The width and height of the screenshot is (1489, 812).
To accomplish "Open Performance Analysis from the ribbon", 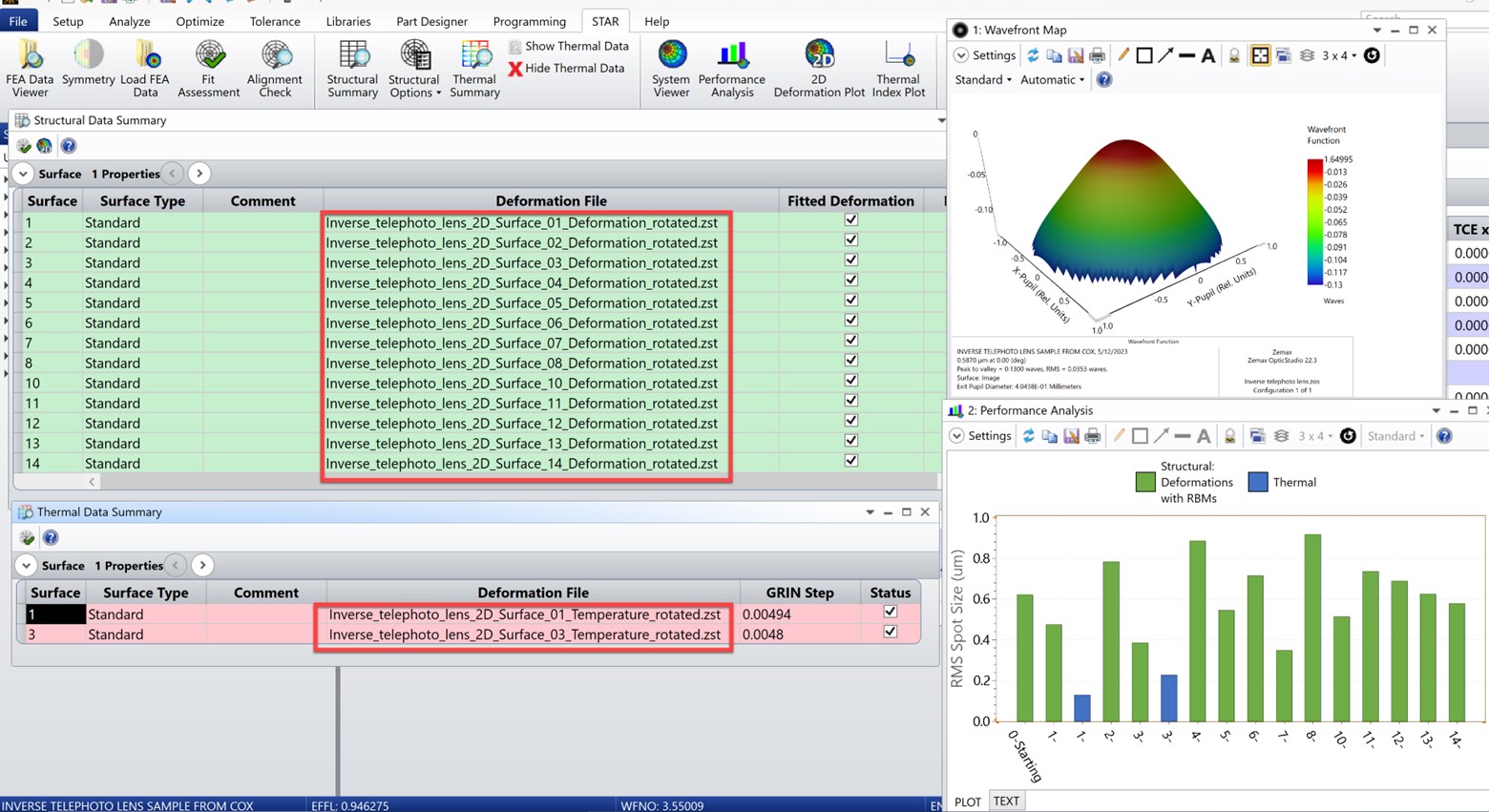I will tap(732, 69).
